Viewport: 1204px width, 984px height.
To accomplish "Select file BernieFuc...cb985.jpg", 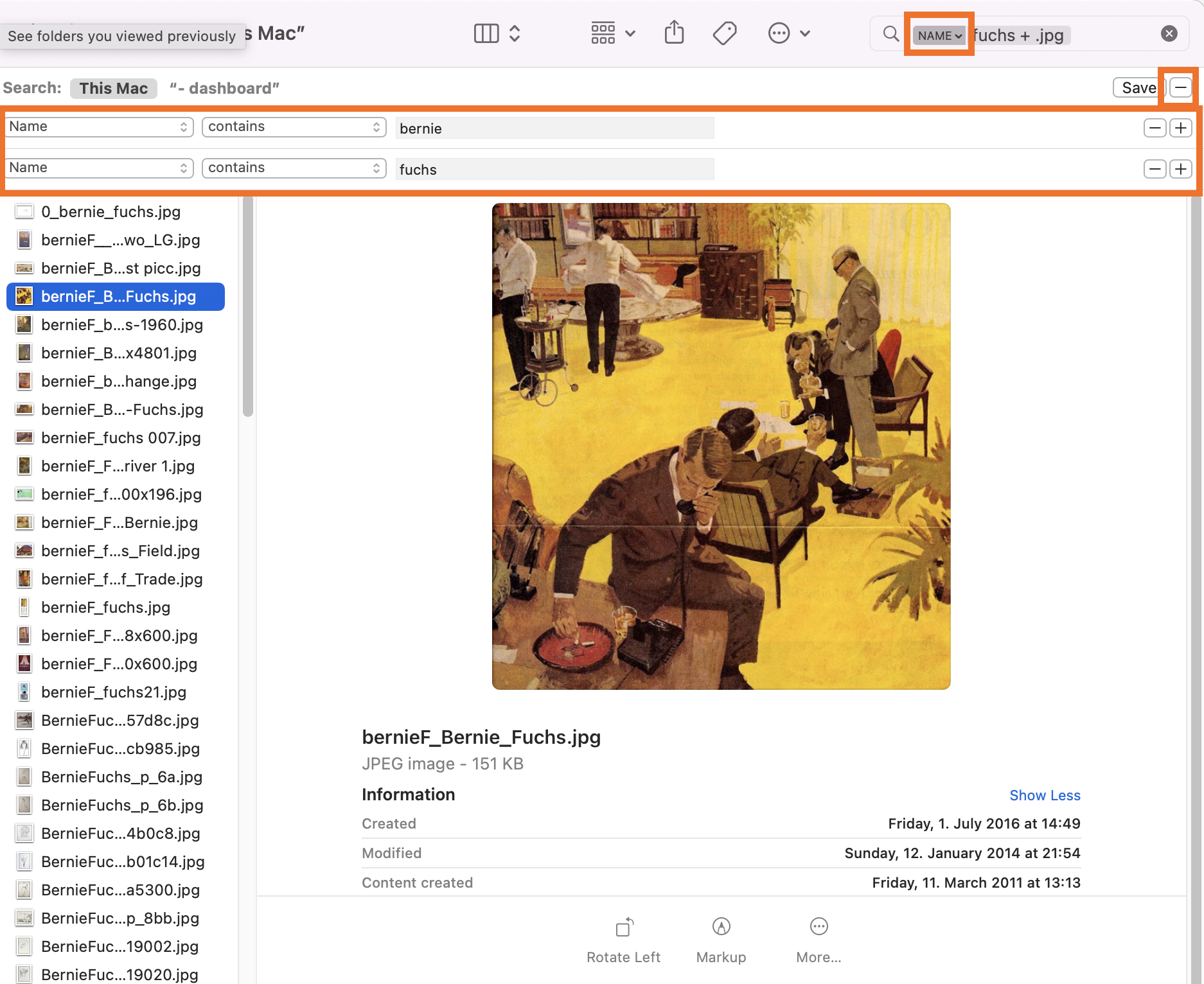I will (x=116, y=749).
